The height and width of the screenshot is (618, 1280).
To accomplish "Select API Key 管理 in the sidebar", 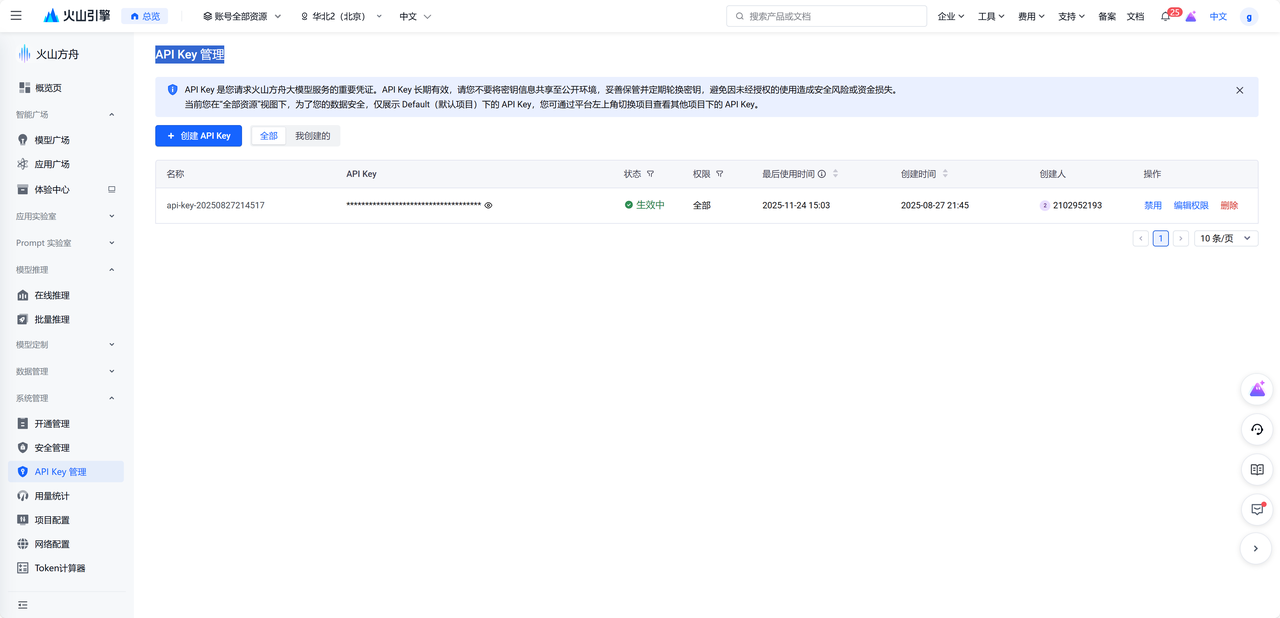I will pos(66,472).
